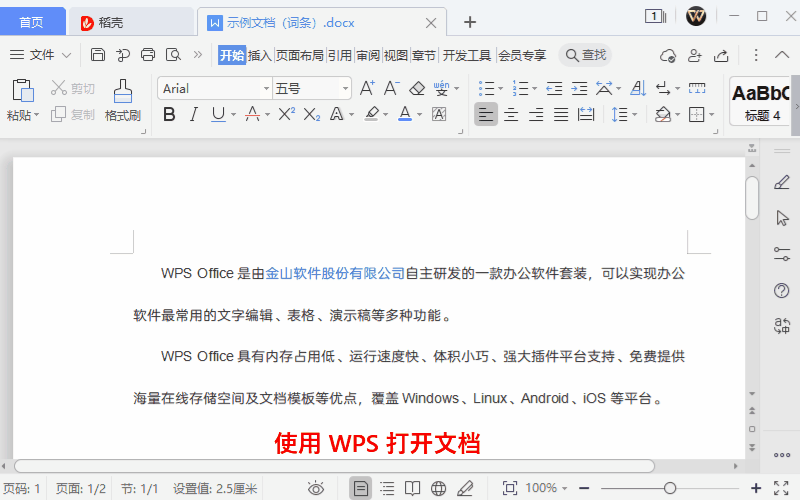Click the Print icon in quick toolbar

click(x=148, y=55)
